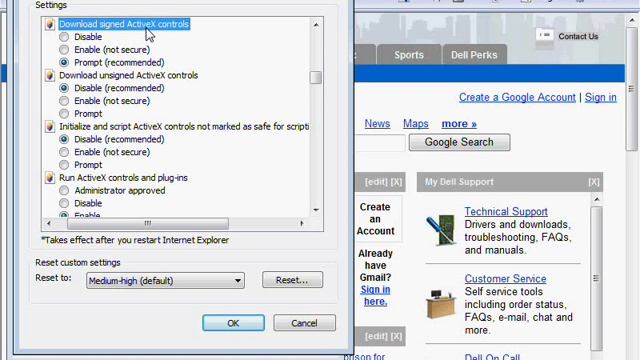The height and width of the screenshot is (360, 640).
Task: Click the settings list scroll up arrow
Action: tap(316, 25)
